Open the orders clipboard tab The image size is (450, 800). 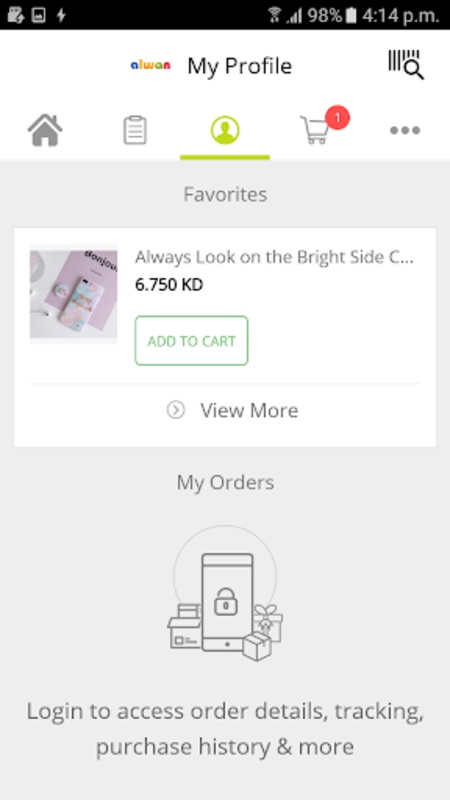pos(135,130)
